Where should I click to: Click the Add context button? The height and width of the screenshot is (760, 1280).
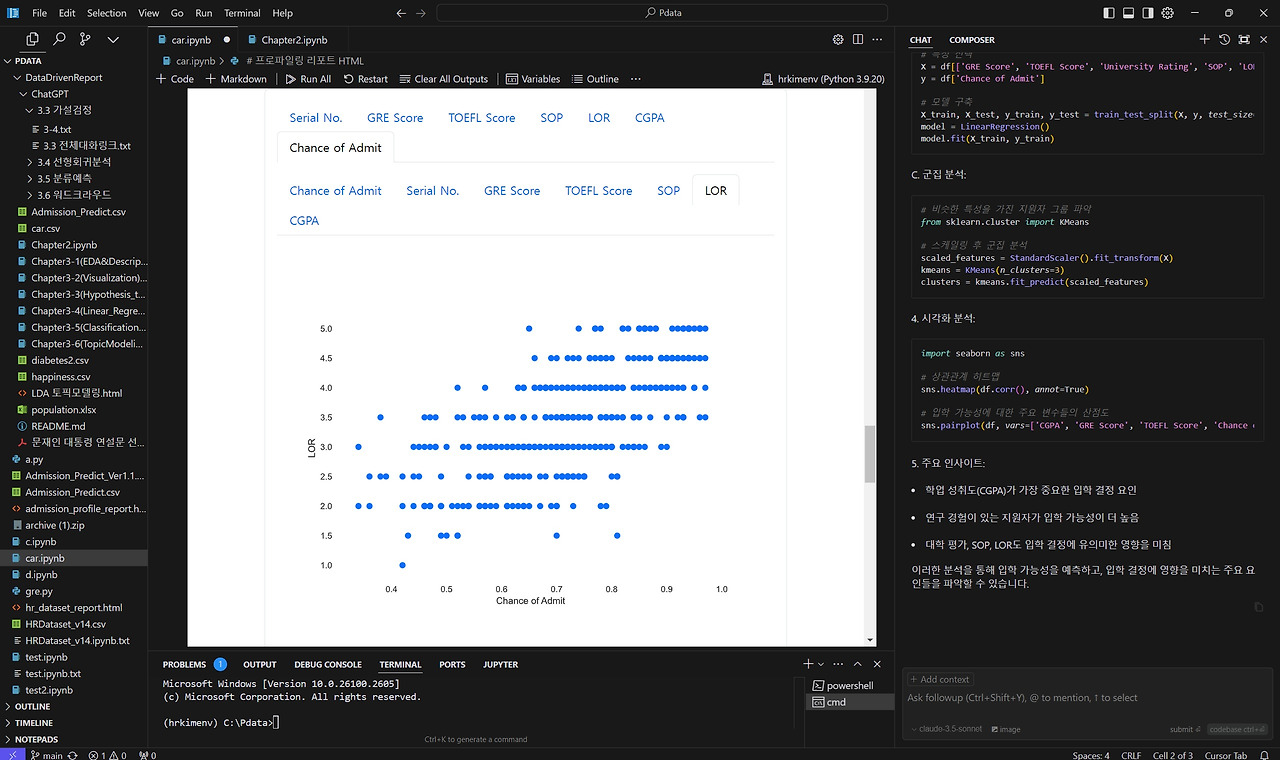click(940, 680)
